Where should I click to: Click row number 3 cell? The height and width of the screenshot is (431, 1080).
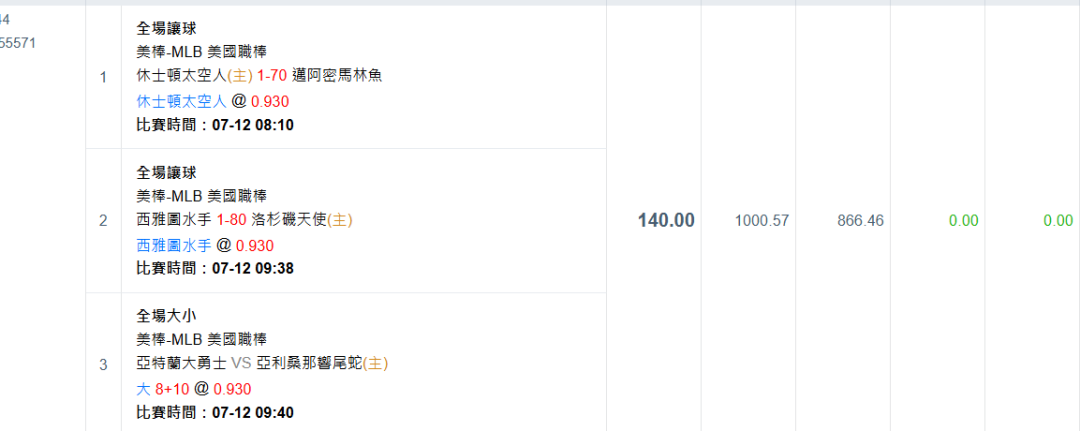(103, 364)
